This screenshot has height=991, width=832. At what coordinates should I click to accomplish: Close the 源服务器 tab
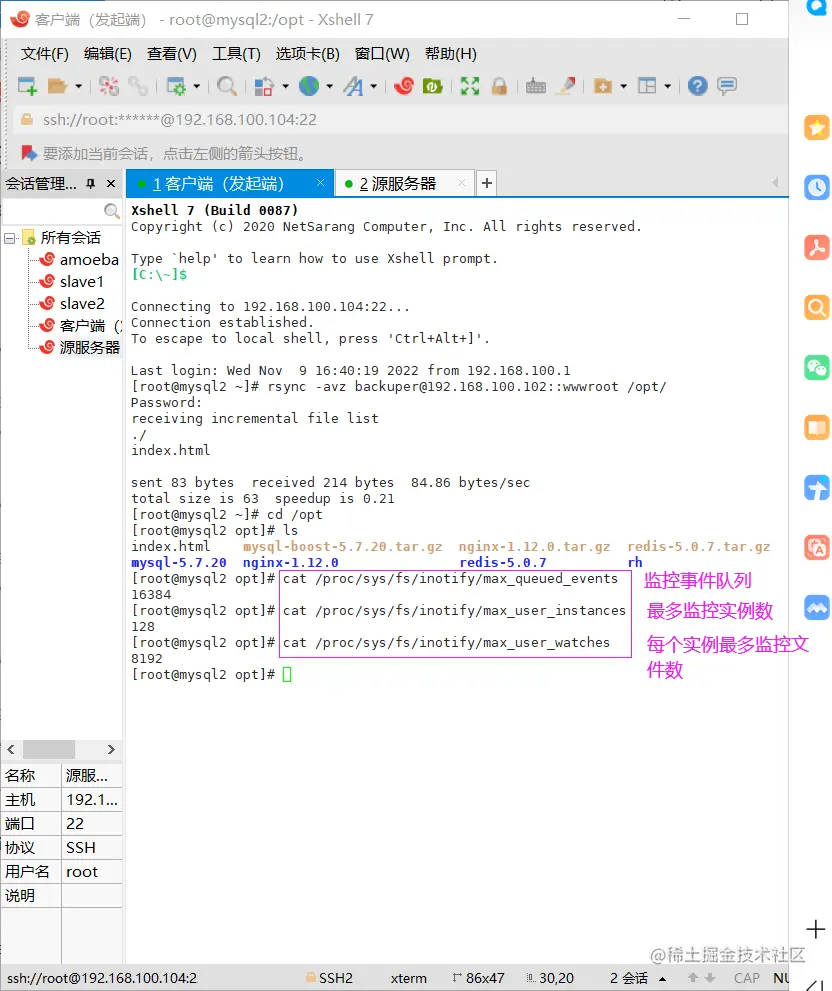click(x=461, y=183)
